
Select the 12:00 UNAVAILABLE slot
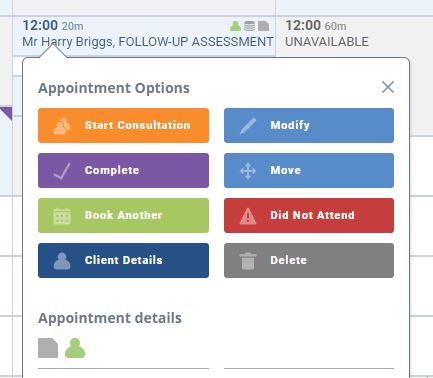point(354,36)
